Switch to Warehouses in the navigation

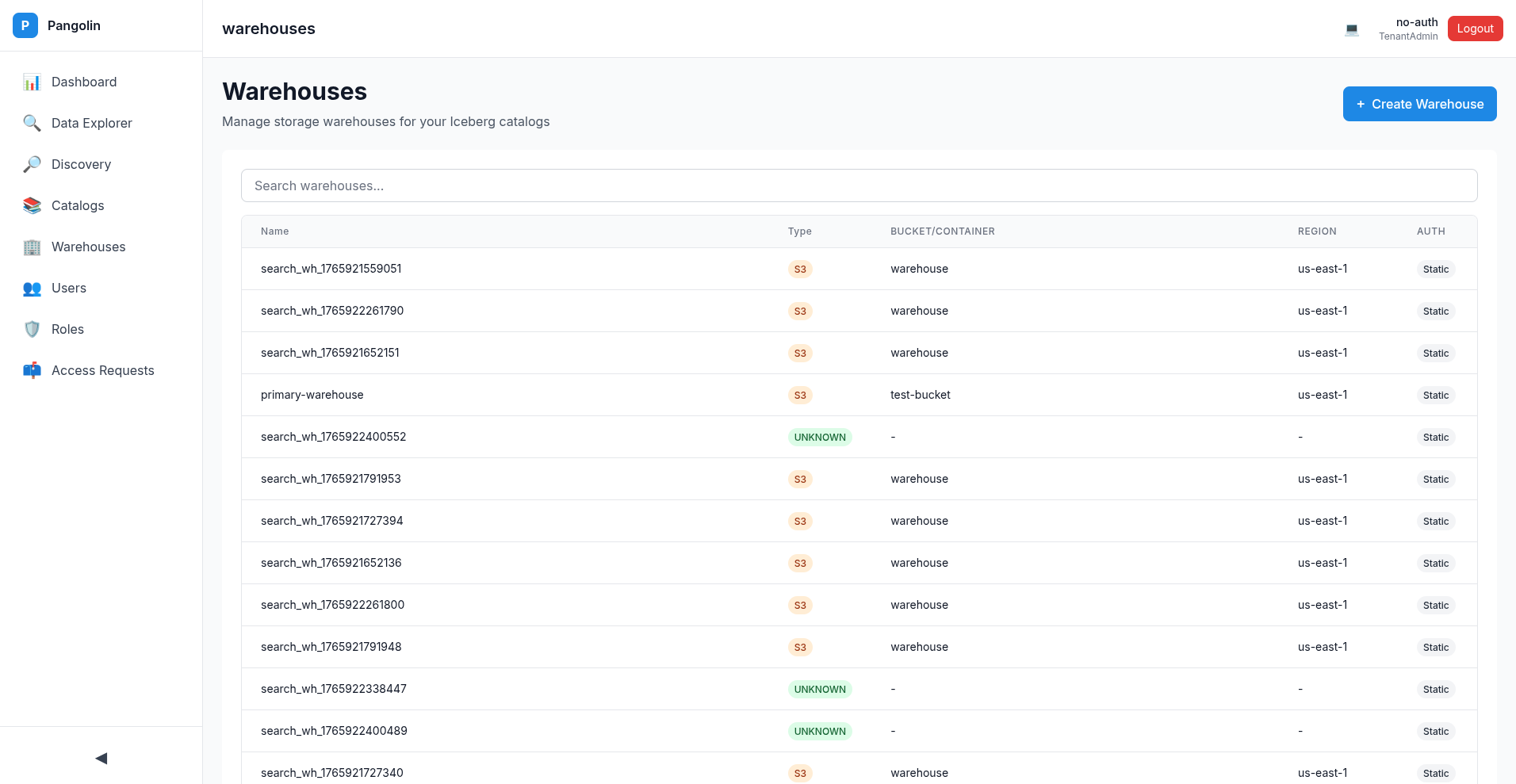(88, 247)
